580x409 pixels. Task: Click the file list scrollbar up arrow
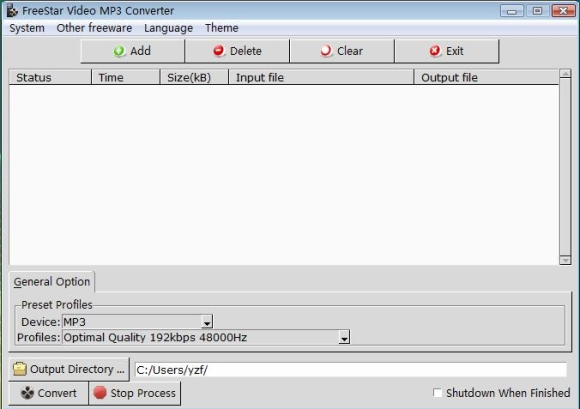565,74
